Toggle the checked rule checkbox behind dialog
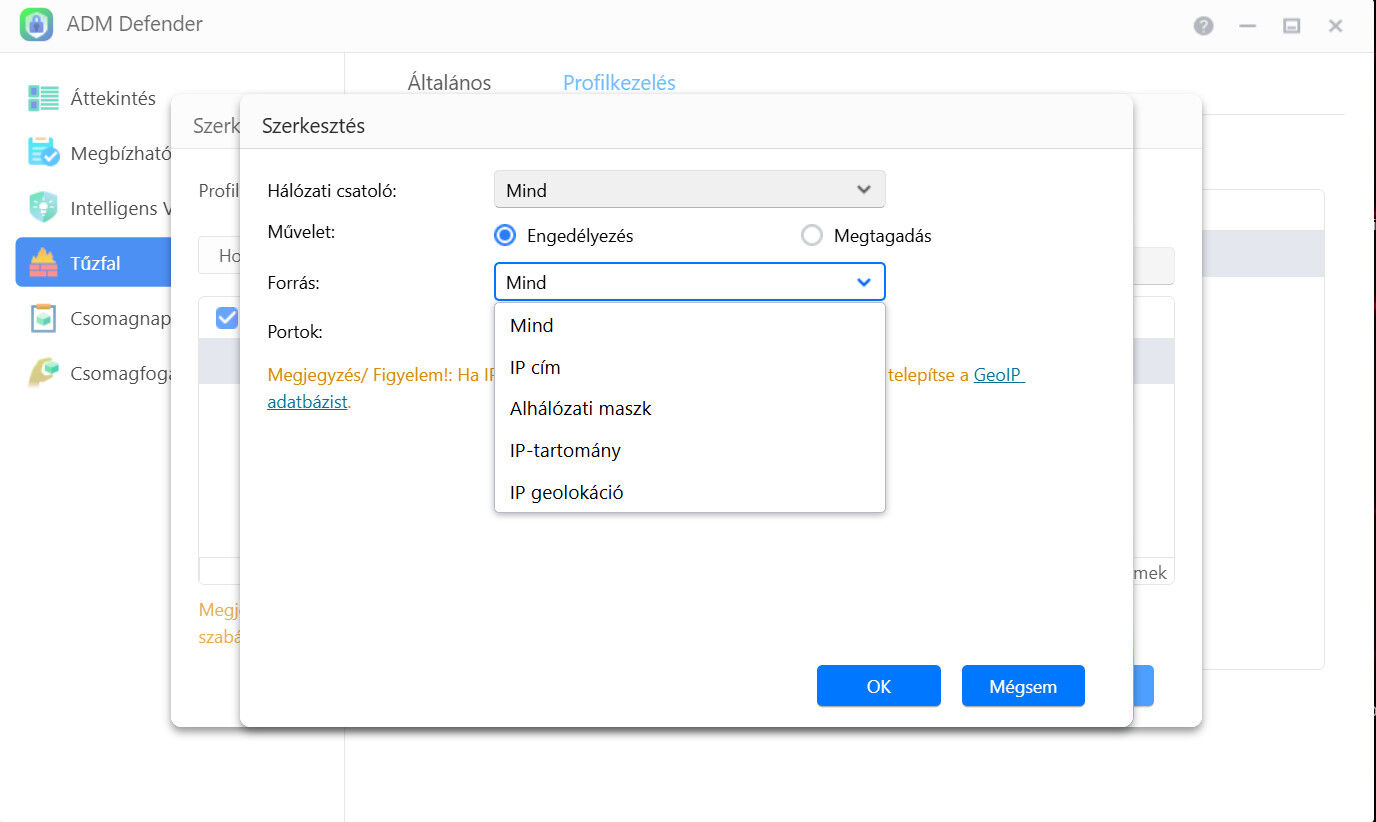This screenshot has height=822, width=1376. (x=227, y=318)
